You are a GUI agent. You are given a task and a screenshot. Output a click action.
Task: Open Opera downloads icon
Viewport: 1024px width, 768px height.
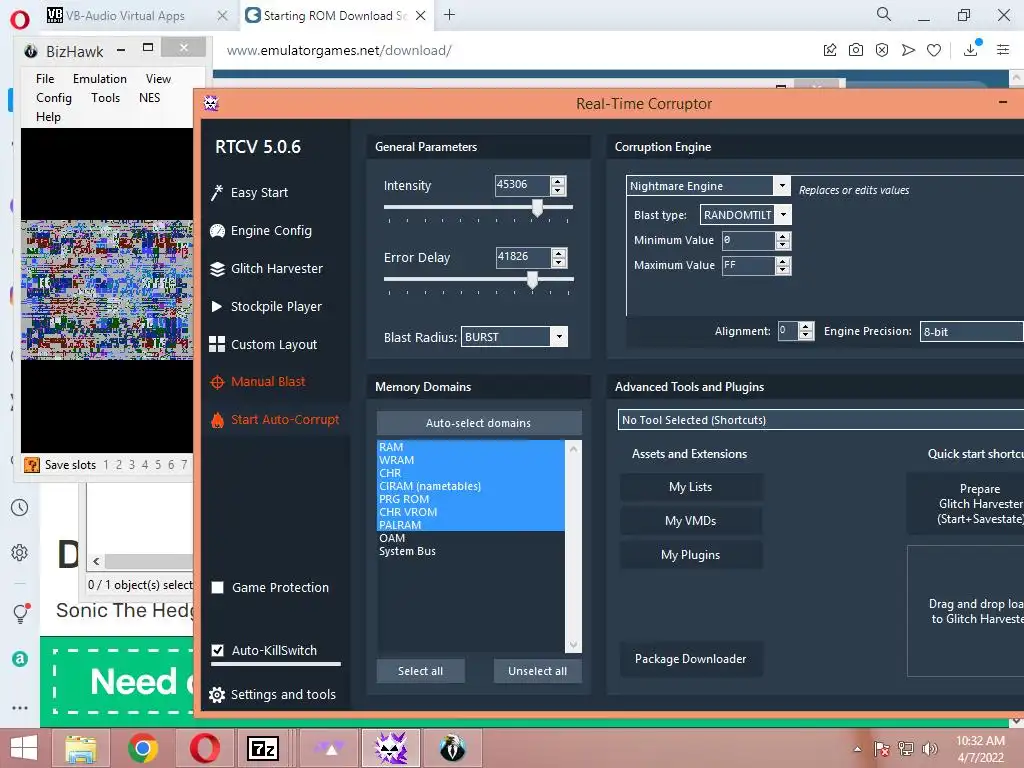[x=972, y=48]
